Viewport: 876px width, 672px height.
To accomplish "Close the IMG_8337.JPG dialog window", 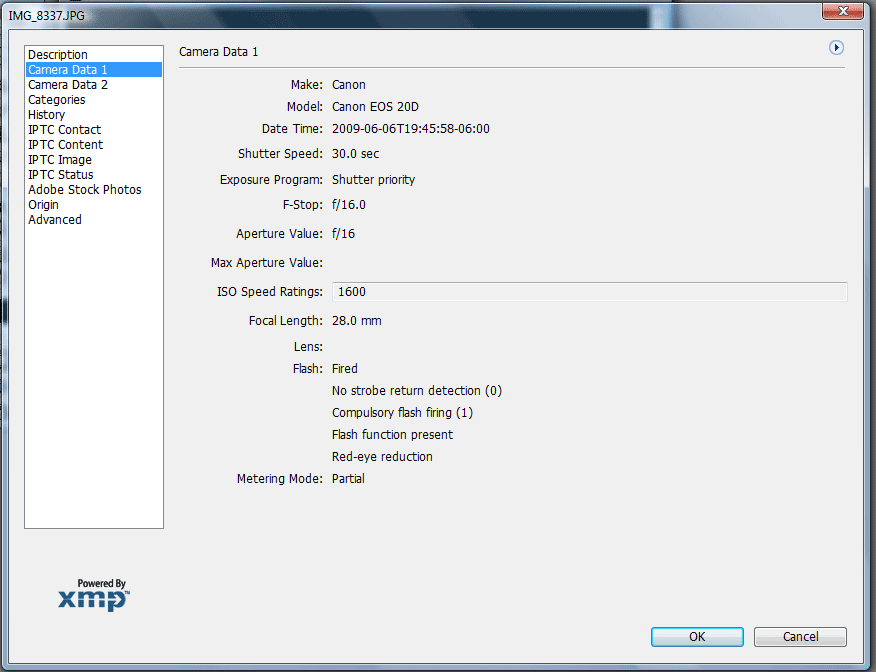I will pyautogui.click(x=842, y=11).
